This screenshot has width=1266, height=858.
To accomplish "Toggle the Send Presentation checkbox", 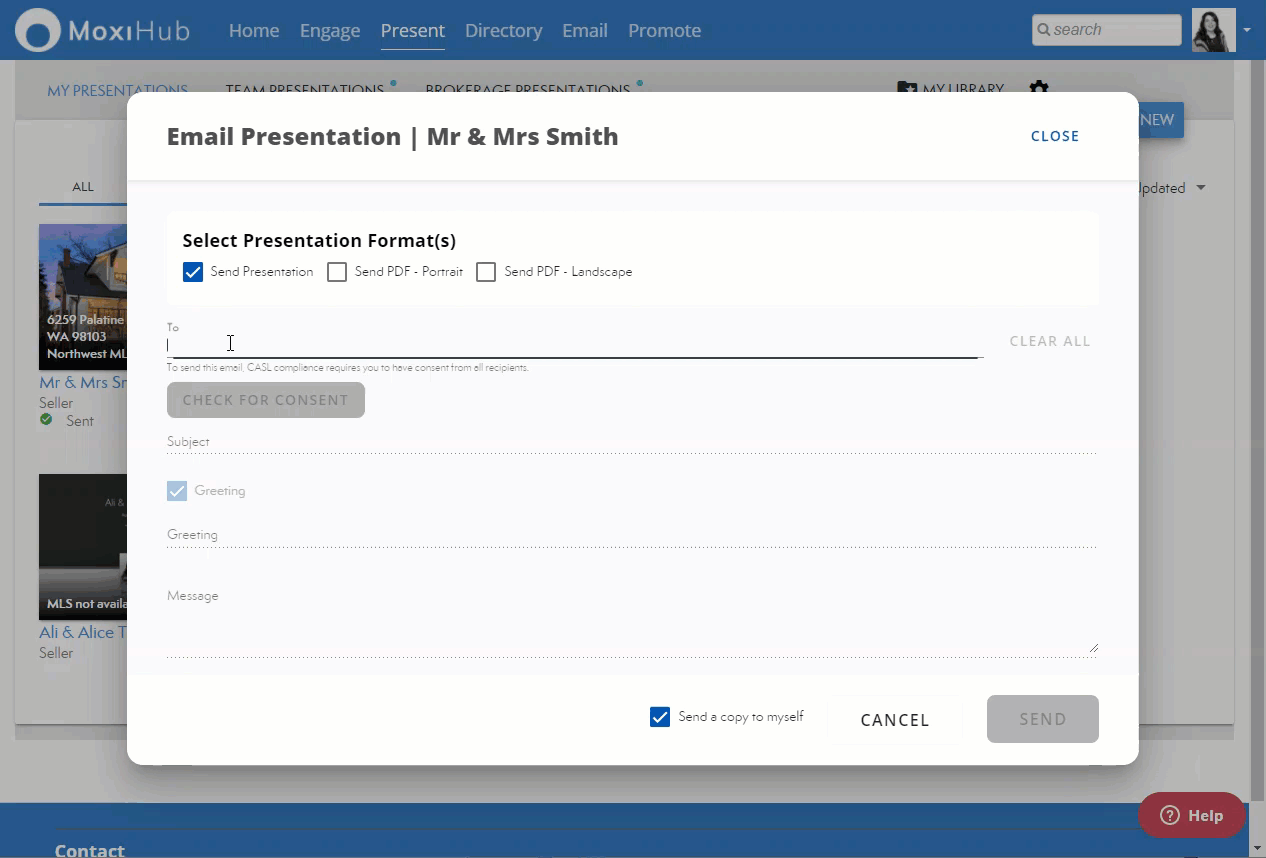I will pyautogui.click(x=193, y=272).
